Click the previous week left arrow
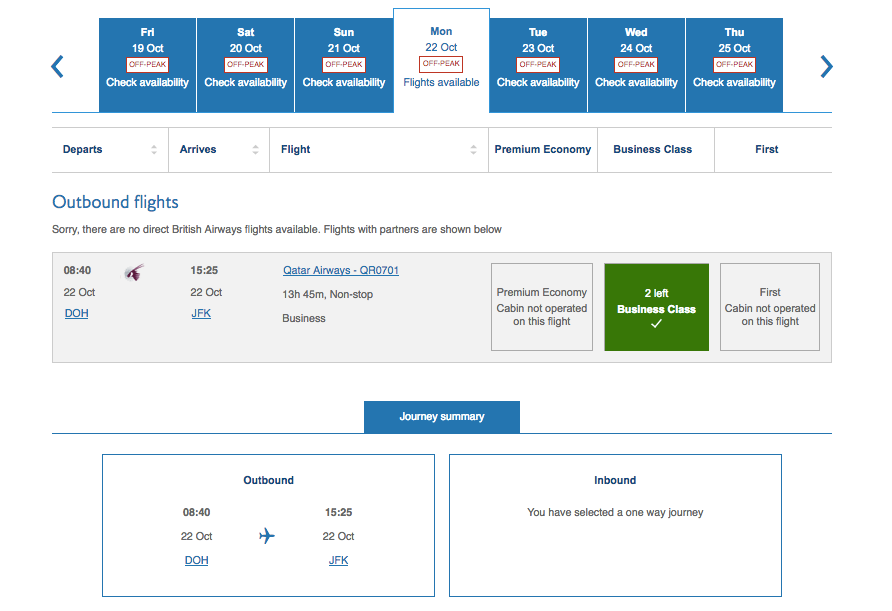 [58, 67]
